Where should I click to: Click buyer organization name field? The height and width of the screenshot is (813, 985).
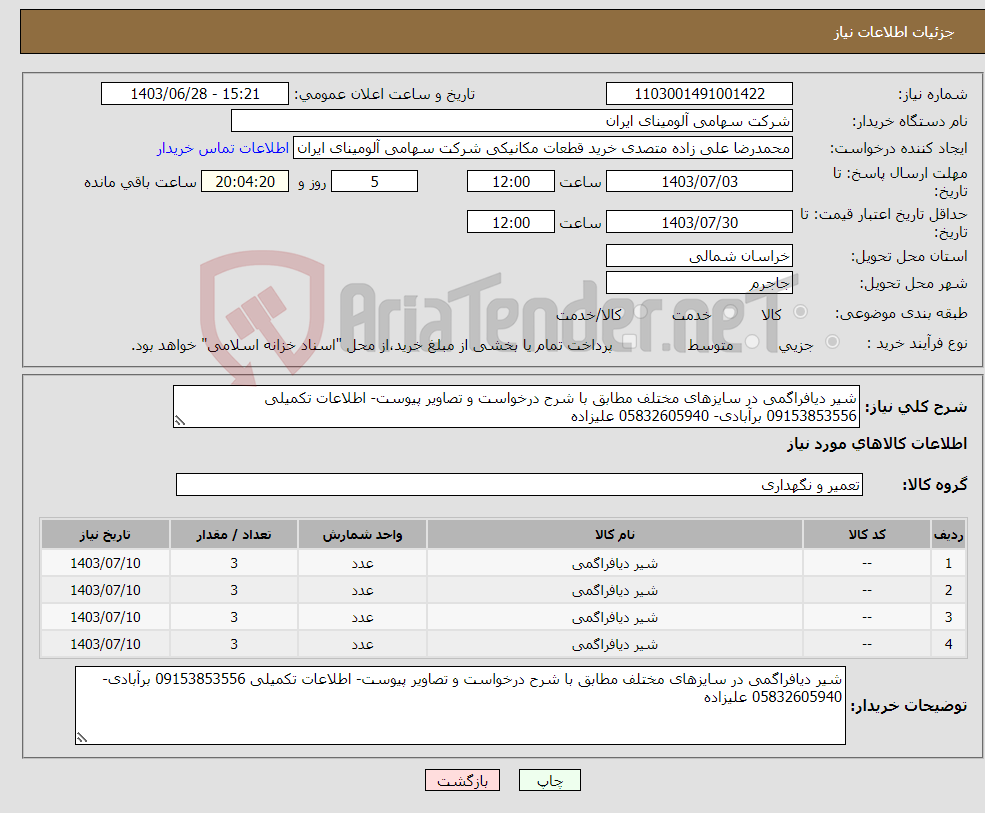click(x=512, y=121)
